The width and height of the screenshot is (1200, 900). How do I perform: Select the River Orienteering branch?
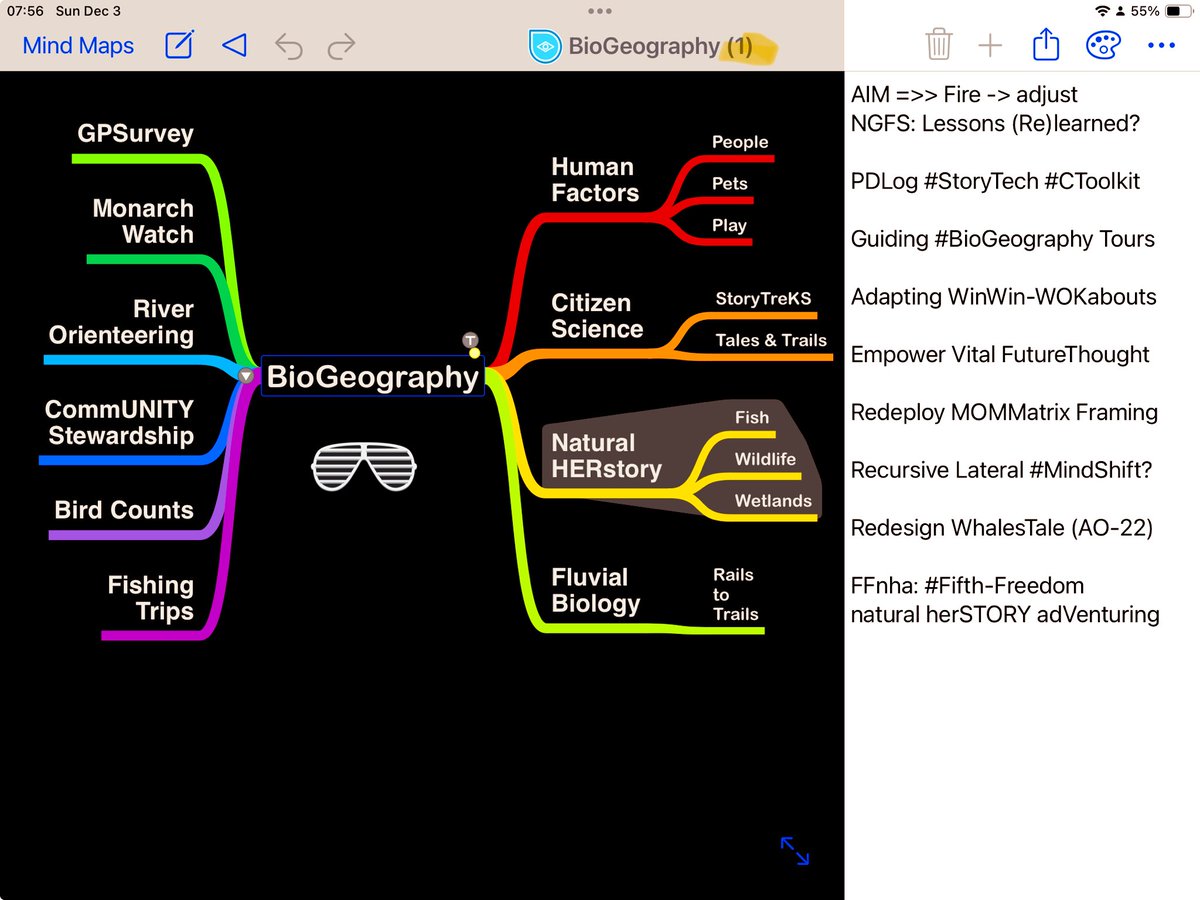pyautogui.click(x=121, y=322)
